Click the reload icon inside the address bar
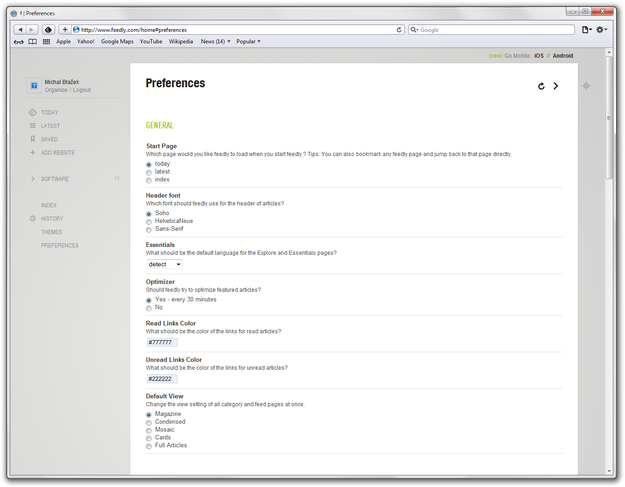 click(x=399, y=29)
